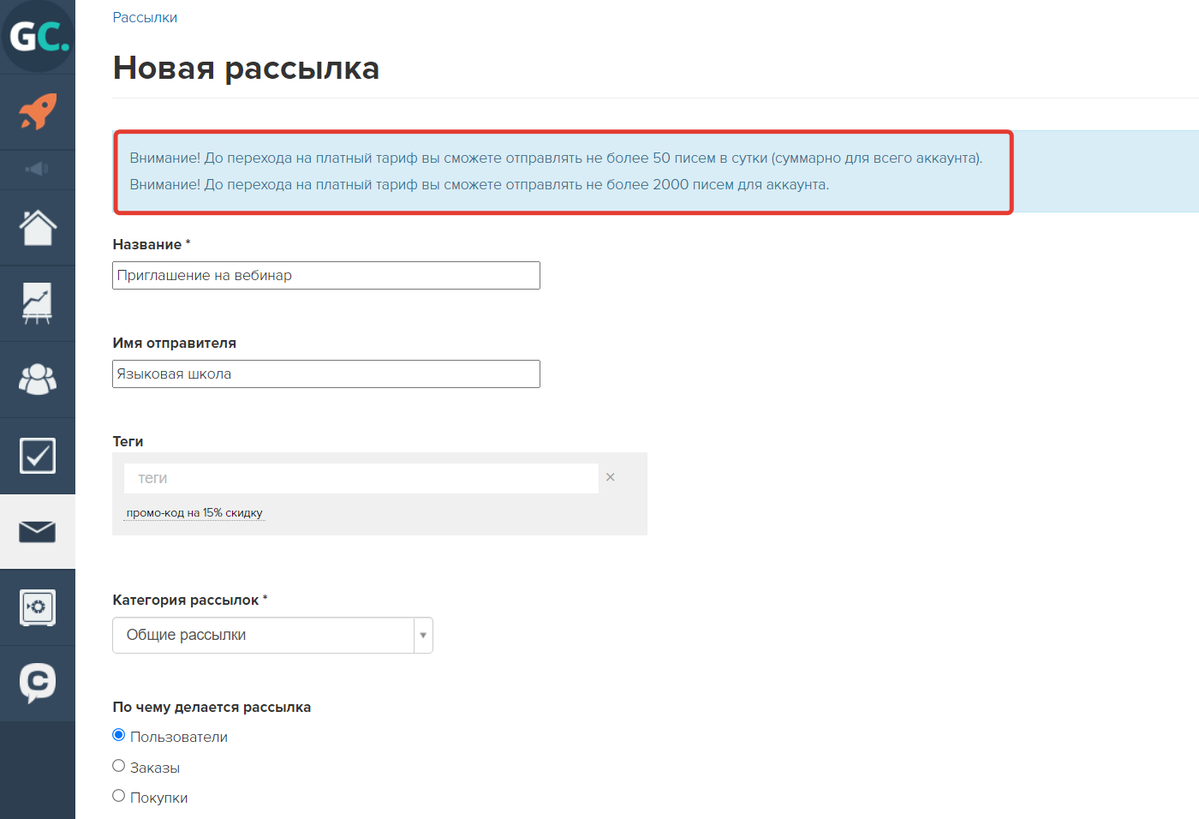
Task: Open the envelope mailings sidebar icon
Action: (38, 531)
